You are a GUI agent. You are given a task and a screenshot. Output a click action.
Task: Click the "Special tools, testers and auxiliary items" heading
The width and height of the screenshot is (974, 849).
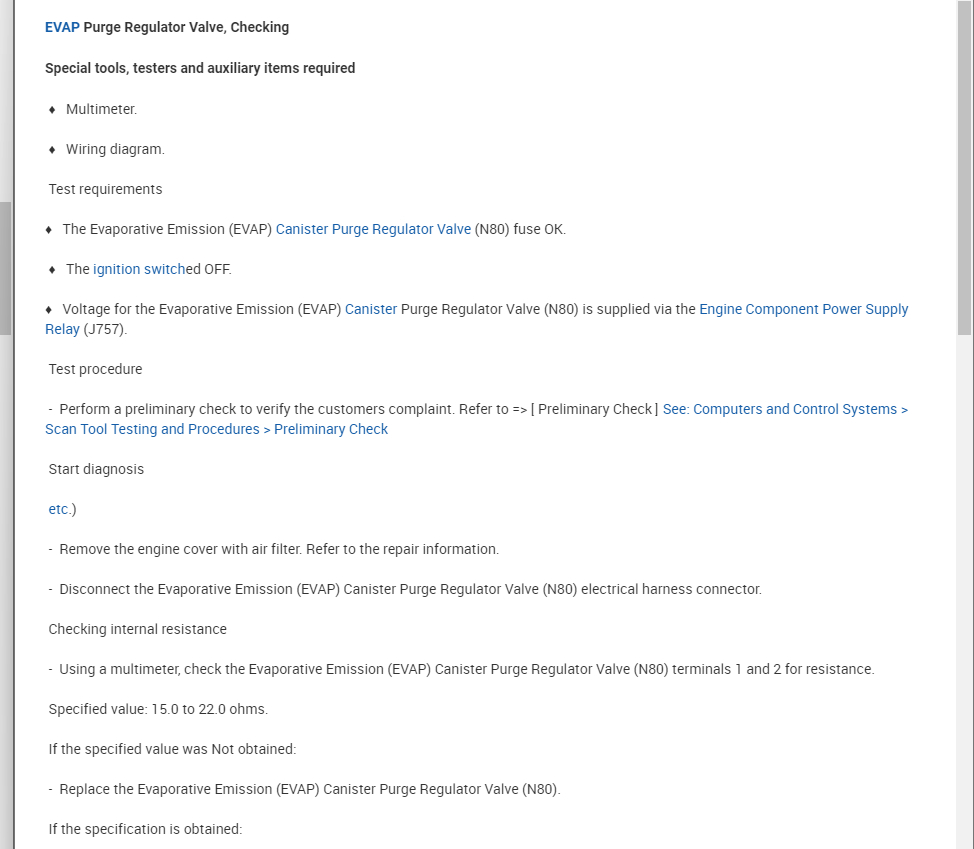point(200,68)
